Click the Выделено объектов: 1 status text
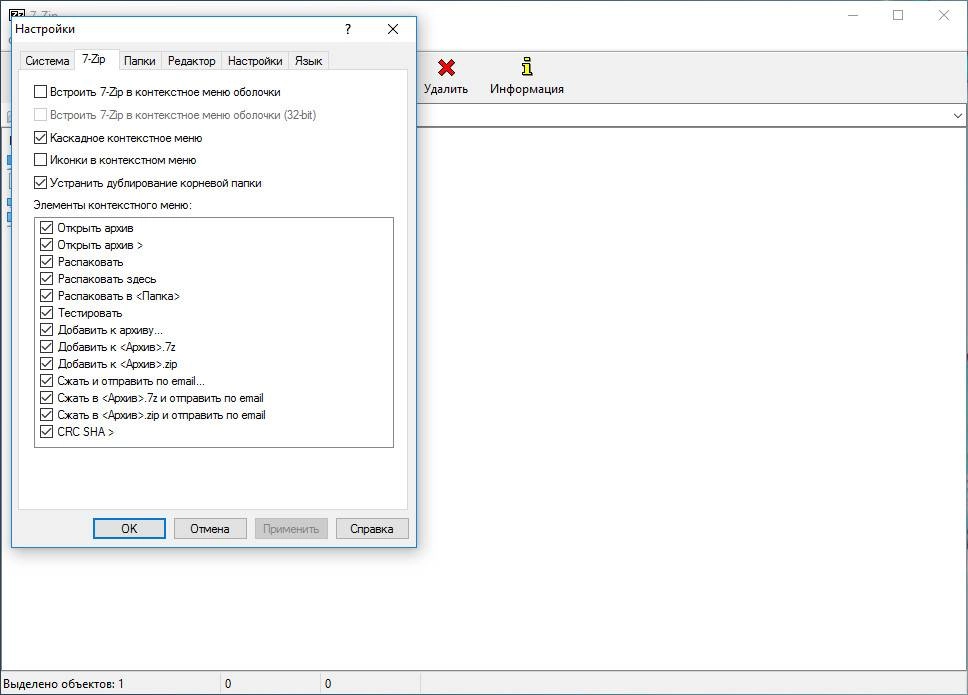This screenshot has height=695, width=968. point(64,683)
